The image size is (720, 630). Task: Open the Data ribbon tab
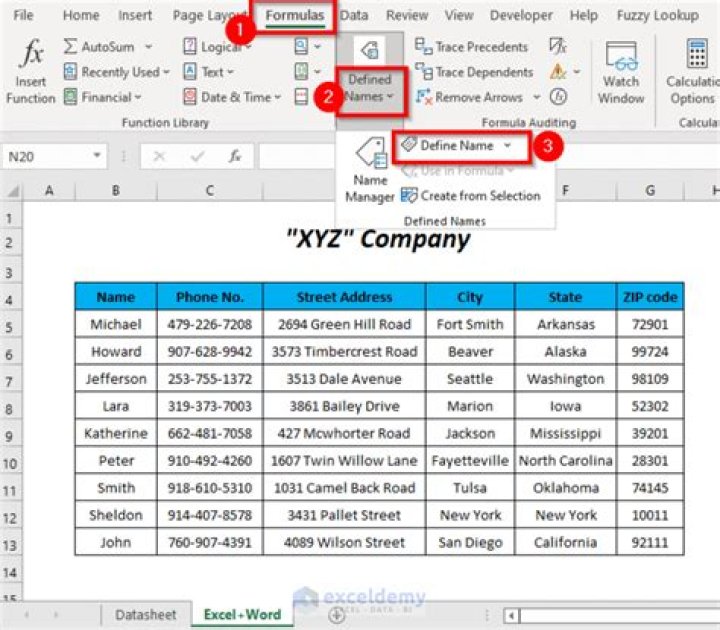pos(353,16)
